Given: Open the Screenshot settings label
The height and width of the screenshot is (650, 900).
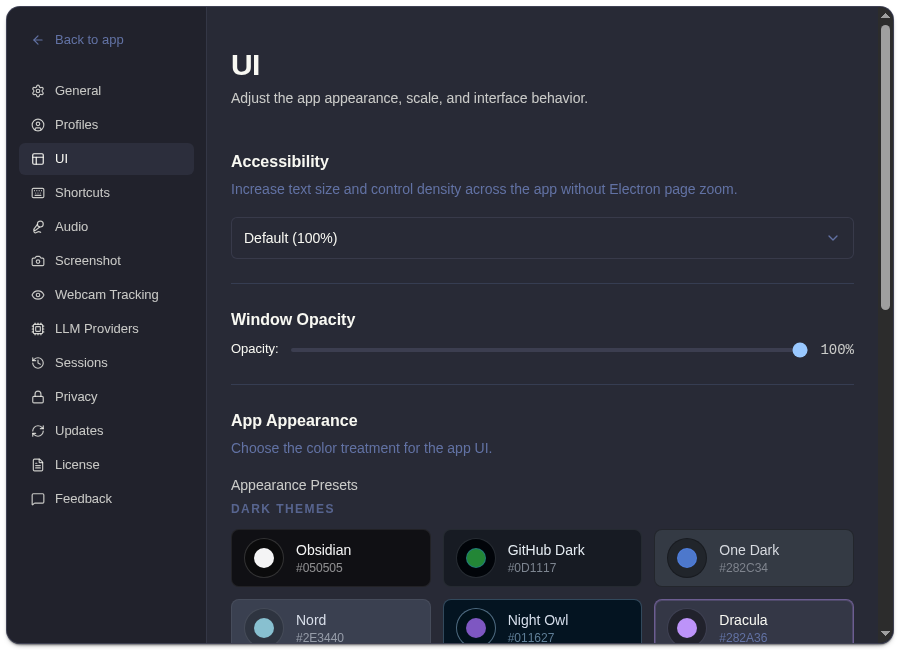Looking at the screenshot, I should (x=88, y=261).
